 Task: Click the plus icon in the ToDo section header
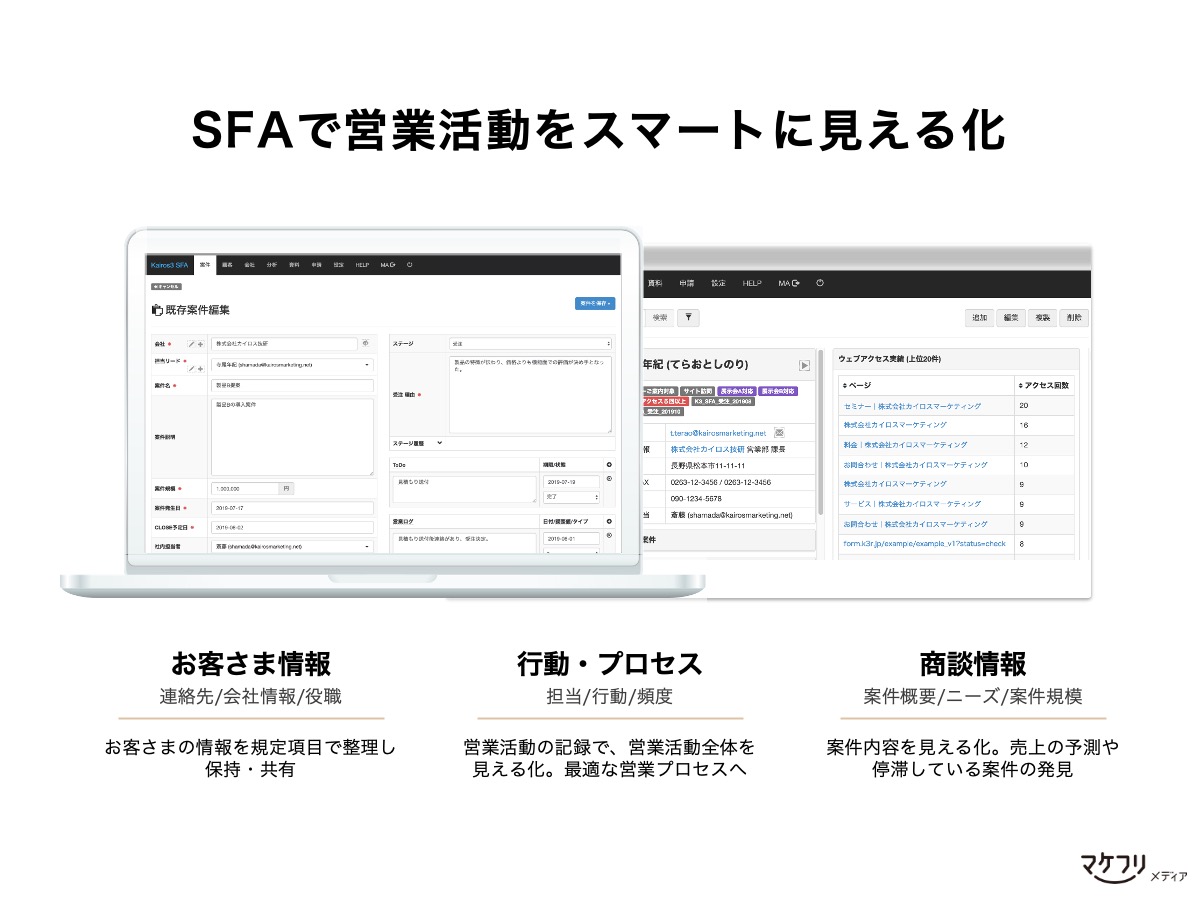pyautogui.click(x=607, y=465)
